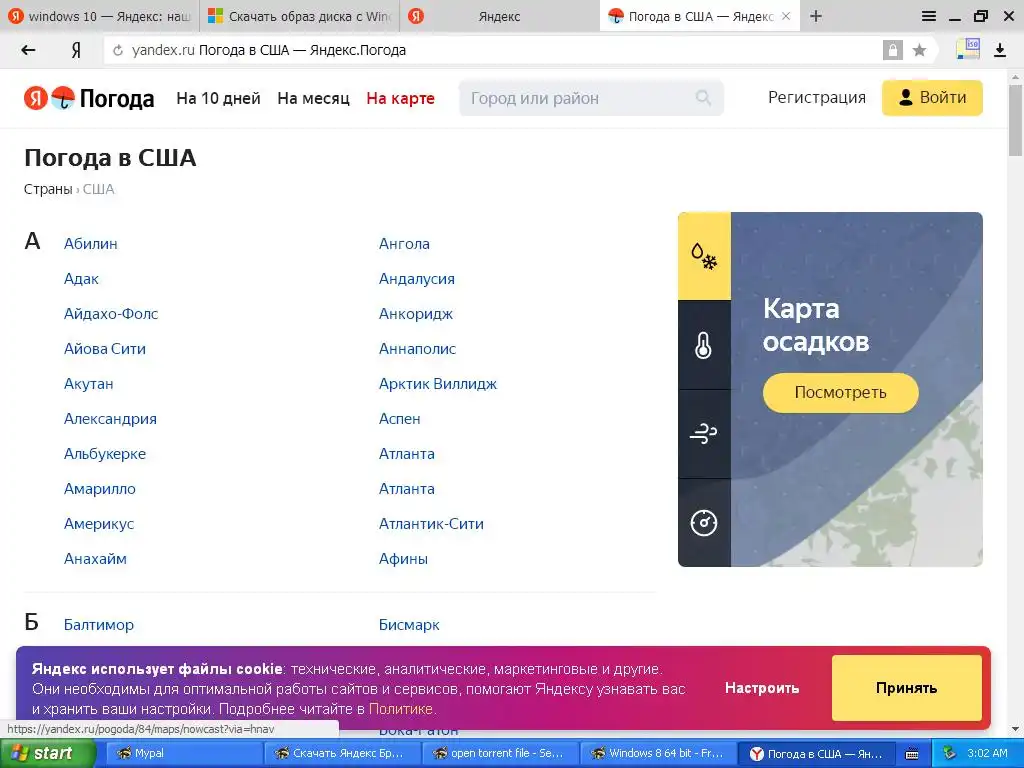Select the temperature thermometer layer icon
Viewport: 1024px width, 768px height.
[704, 345]
